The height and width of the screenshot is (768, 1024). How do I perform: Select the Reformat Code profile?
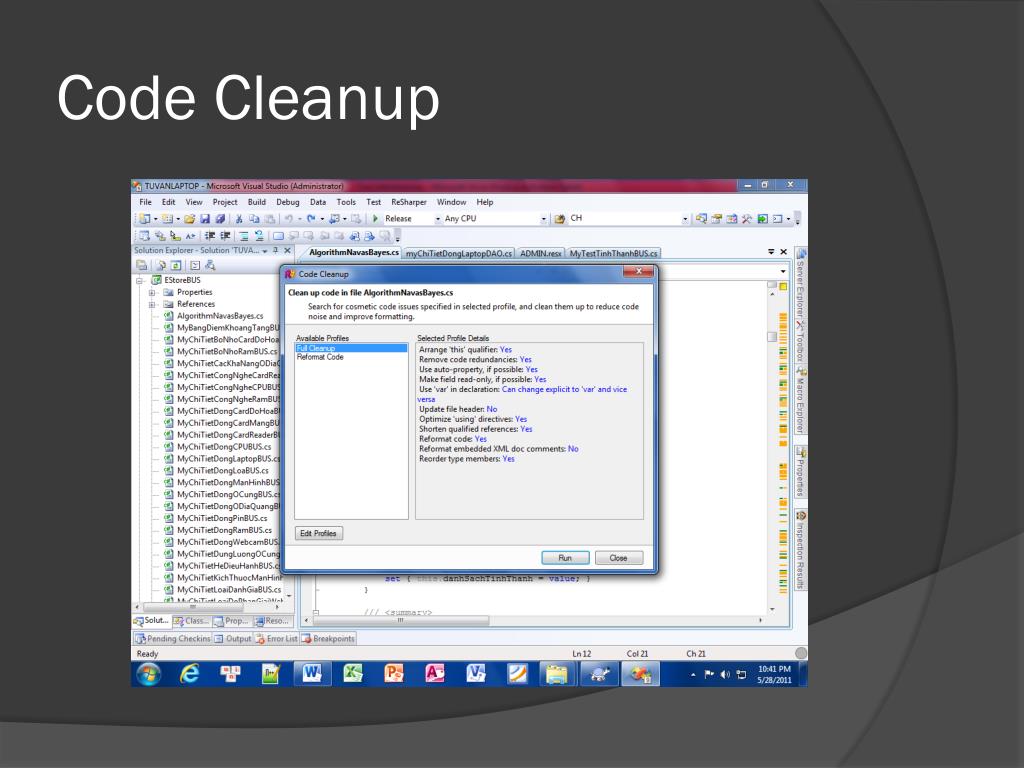[320, 357]
